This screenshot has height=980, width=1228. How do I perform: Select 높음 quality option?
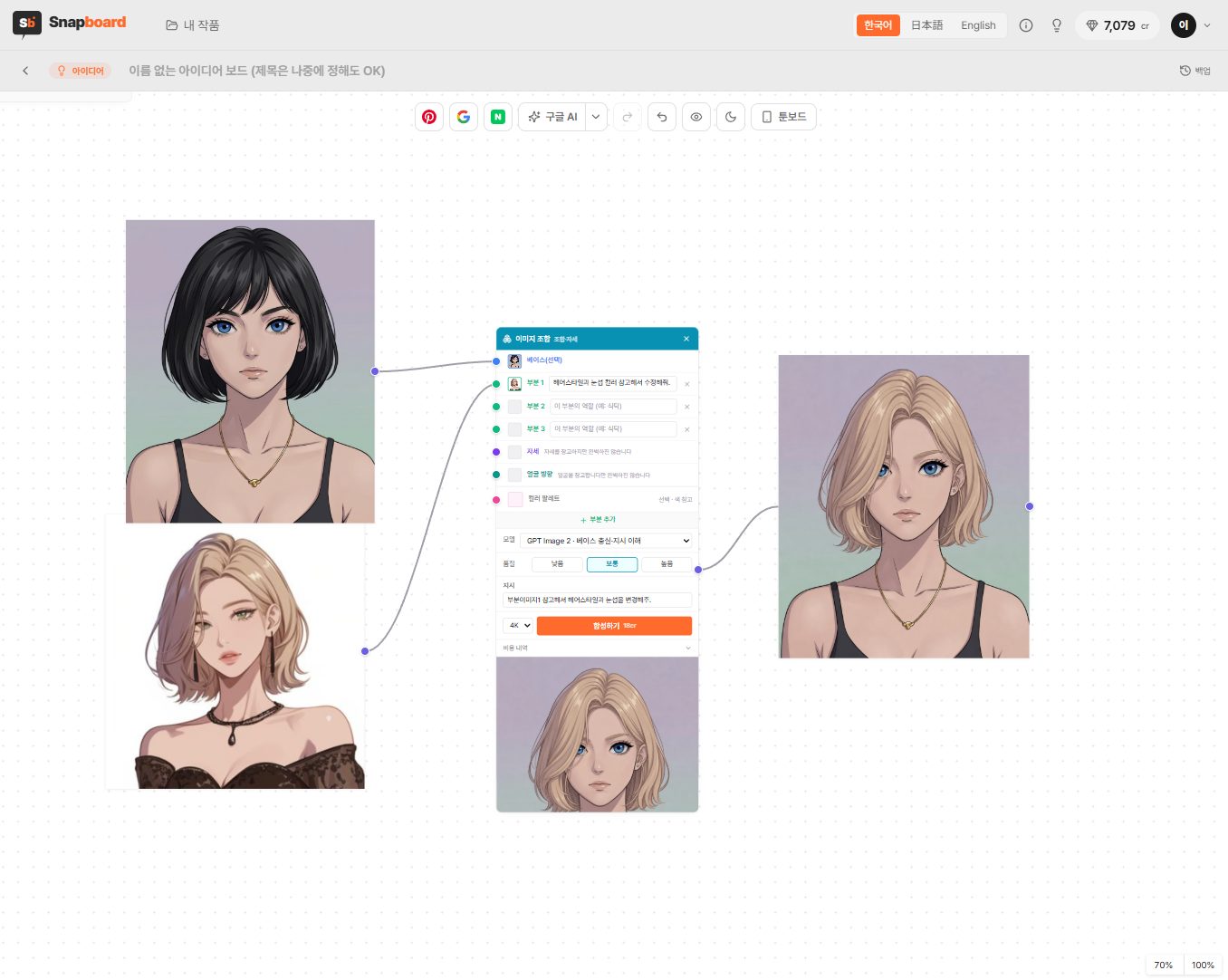click(x=667, y=564)
